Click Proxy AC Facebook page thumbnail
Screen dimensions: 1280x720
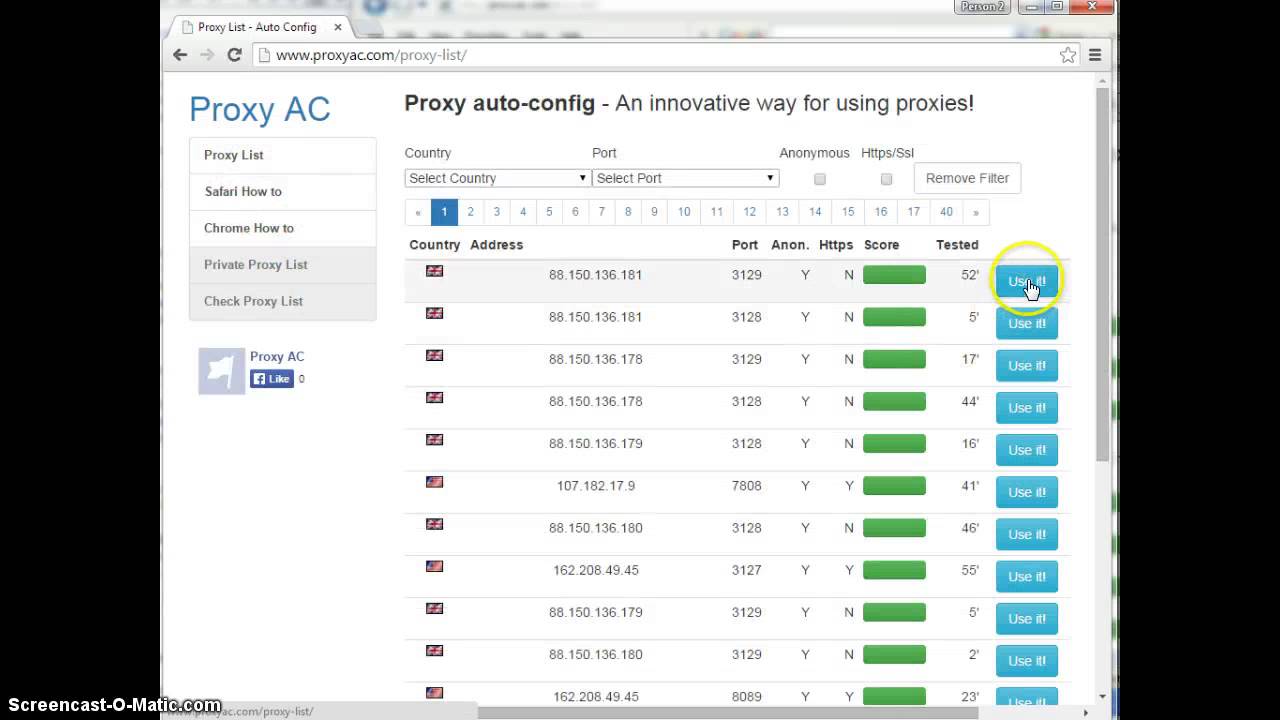click(x=221, y=370)
